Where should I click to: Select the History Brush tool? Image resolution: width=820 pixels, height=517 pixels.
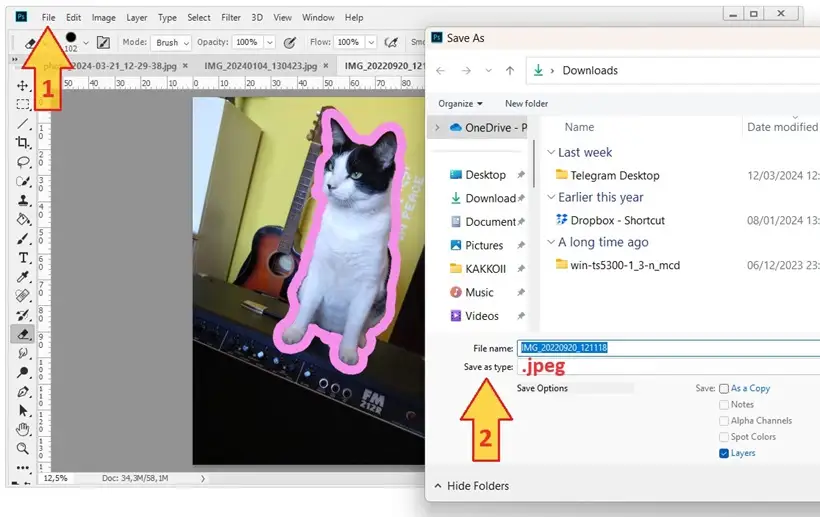point(22,315)
